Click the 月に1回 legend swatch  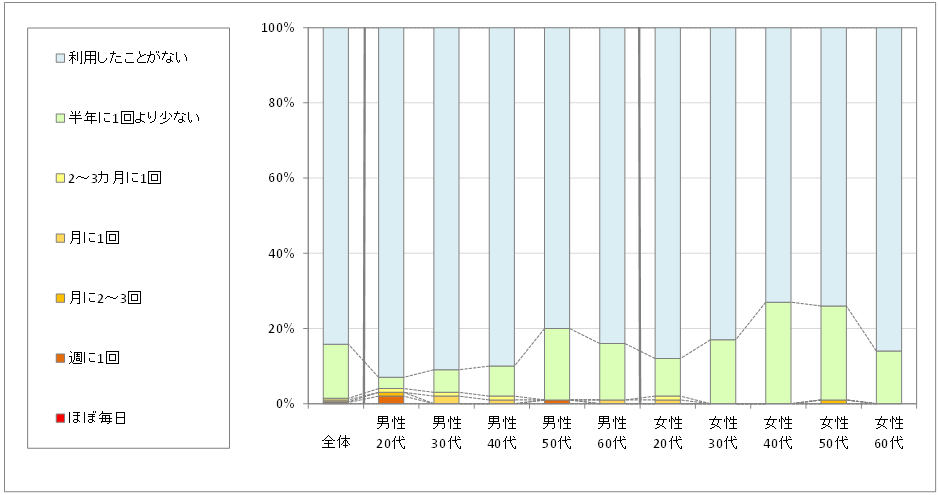tap(60, 238)
